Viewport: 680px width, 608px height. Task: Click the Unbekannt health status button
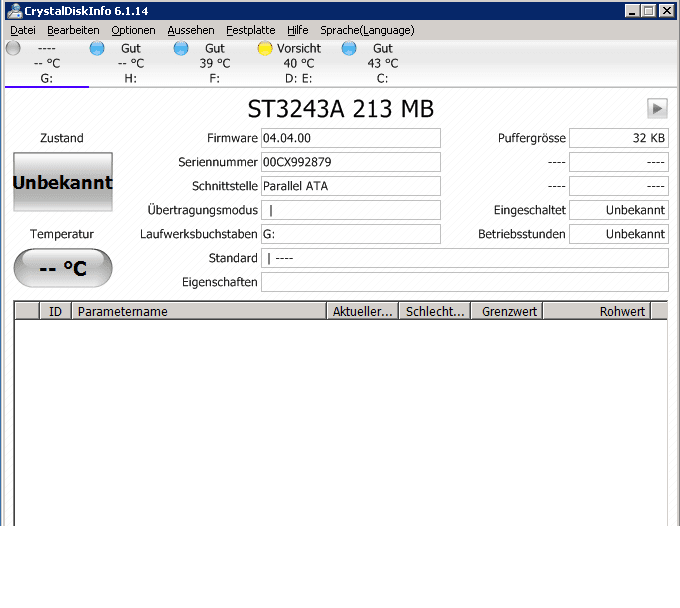(x=63, y=182)
